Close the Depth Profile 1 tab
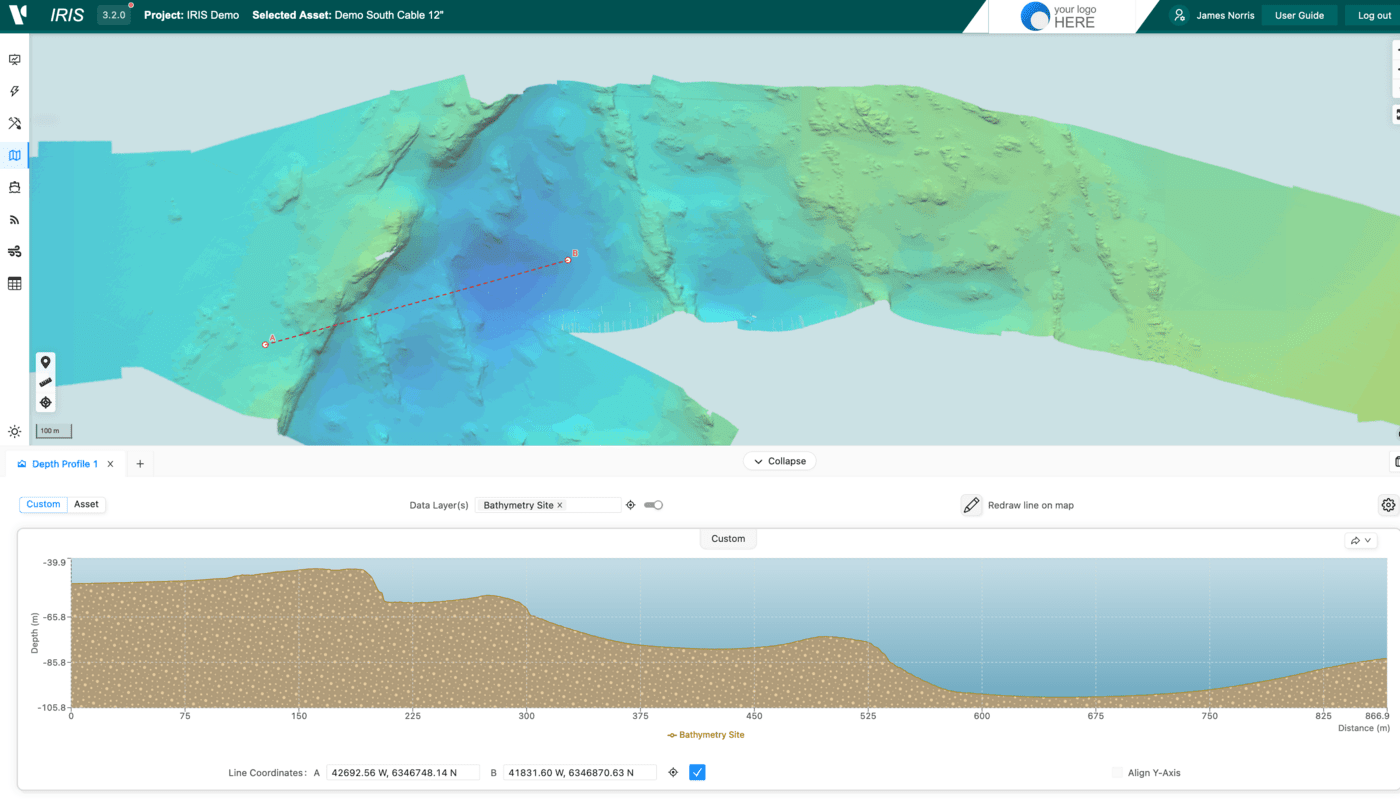Screen dimensions: 1400x804 111,464
